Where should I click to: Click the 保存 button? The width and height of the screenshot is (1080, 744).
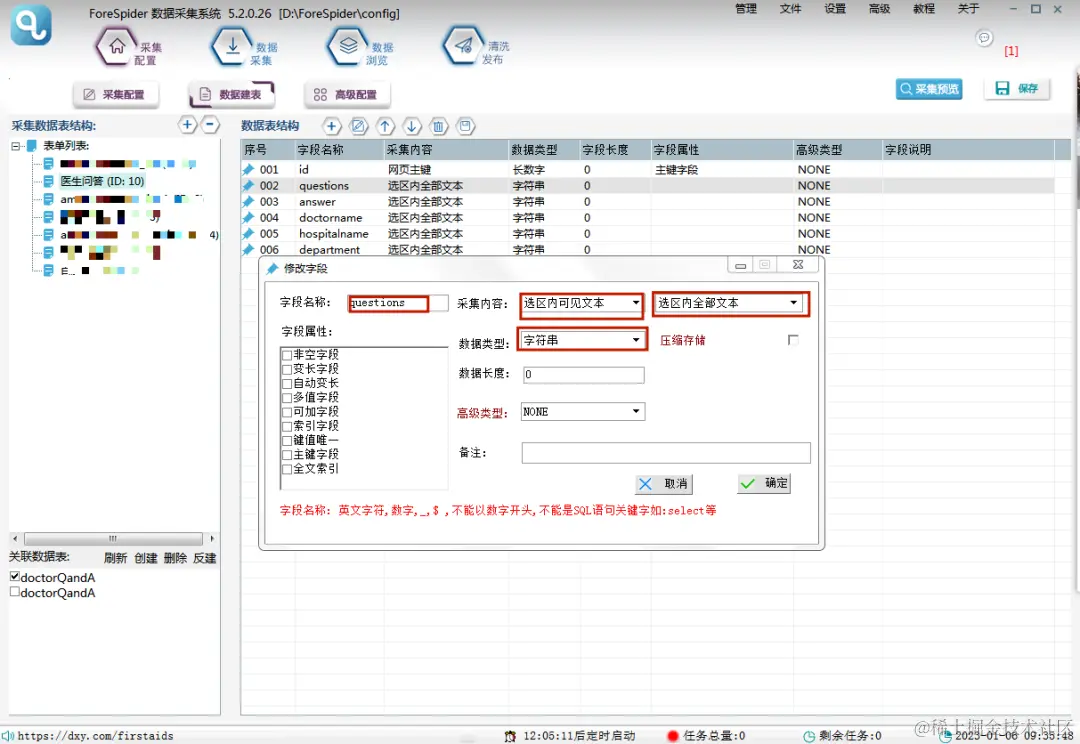click(1017, 88)
